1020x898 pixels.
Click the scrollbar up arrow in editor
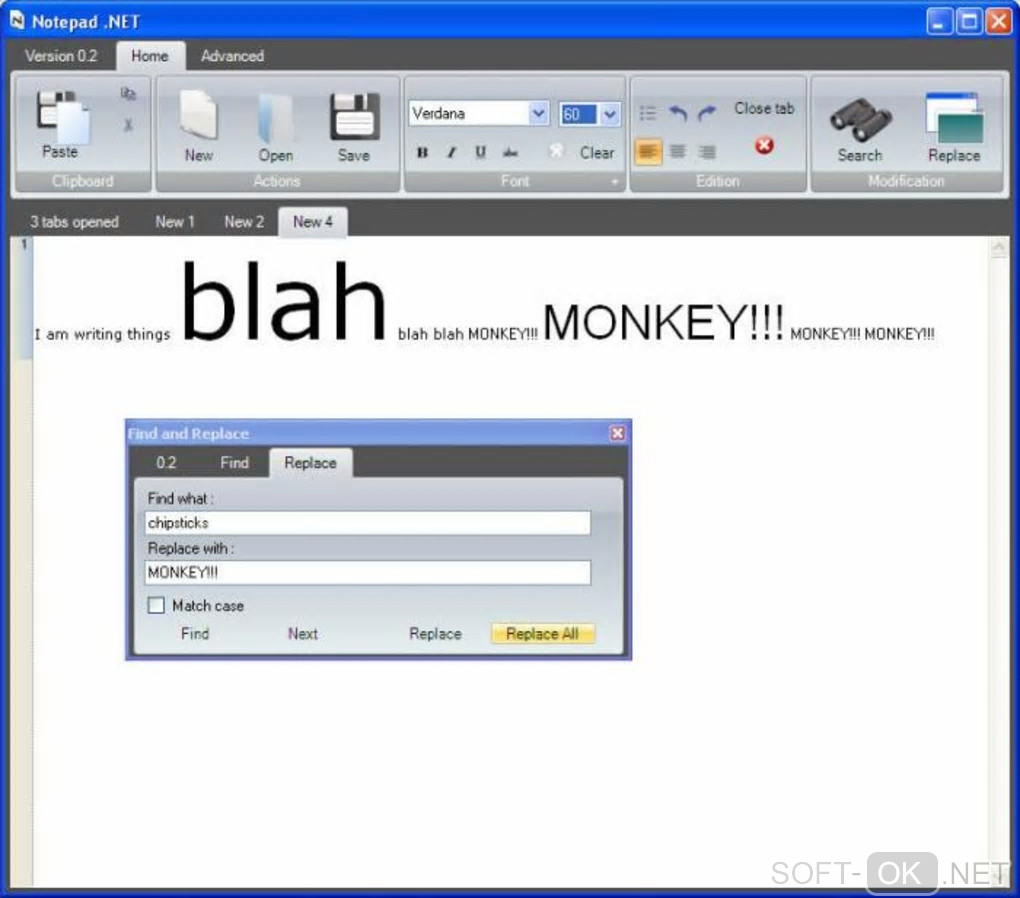coord(999,247)
